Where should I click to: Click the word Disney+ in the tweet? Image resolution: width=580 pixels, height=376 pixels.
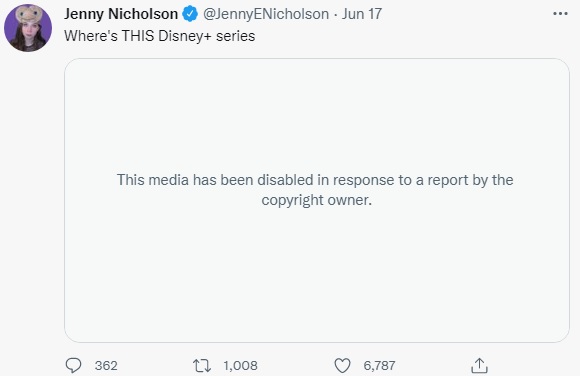(185, 36)
